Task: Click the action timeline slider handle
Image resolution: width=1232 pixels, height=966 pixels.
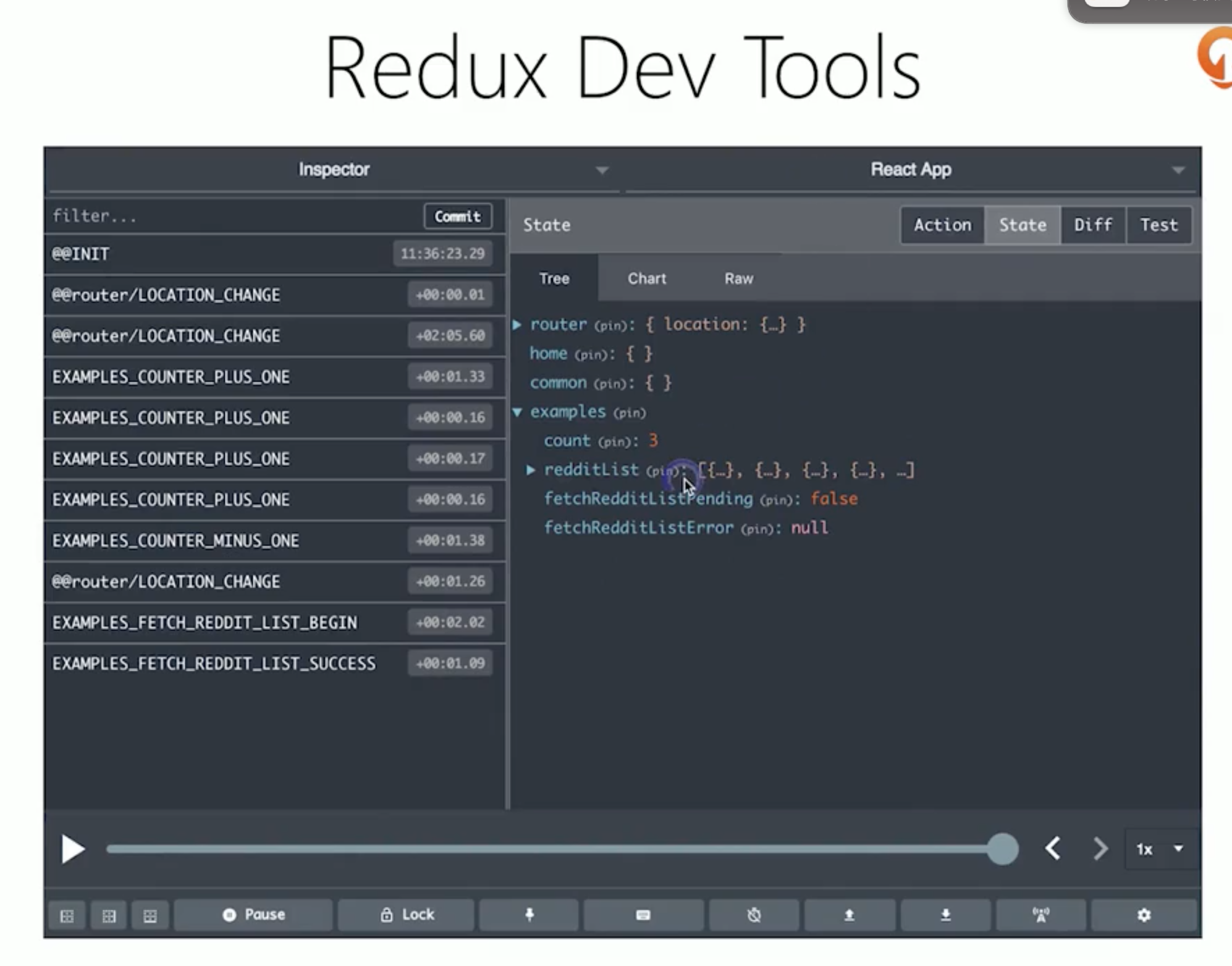Action: pyautogui.click(x=1002, y=849)
